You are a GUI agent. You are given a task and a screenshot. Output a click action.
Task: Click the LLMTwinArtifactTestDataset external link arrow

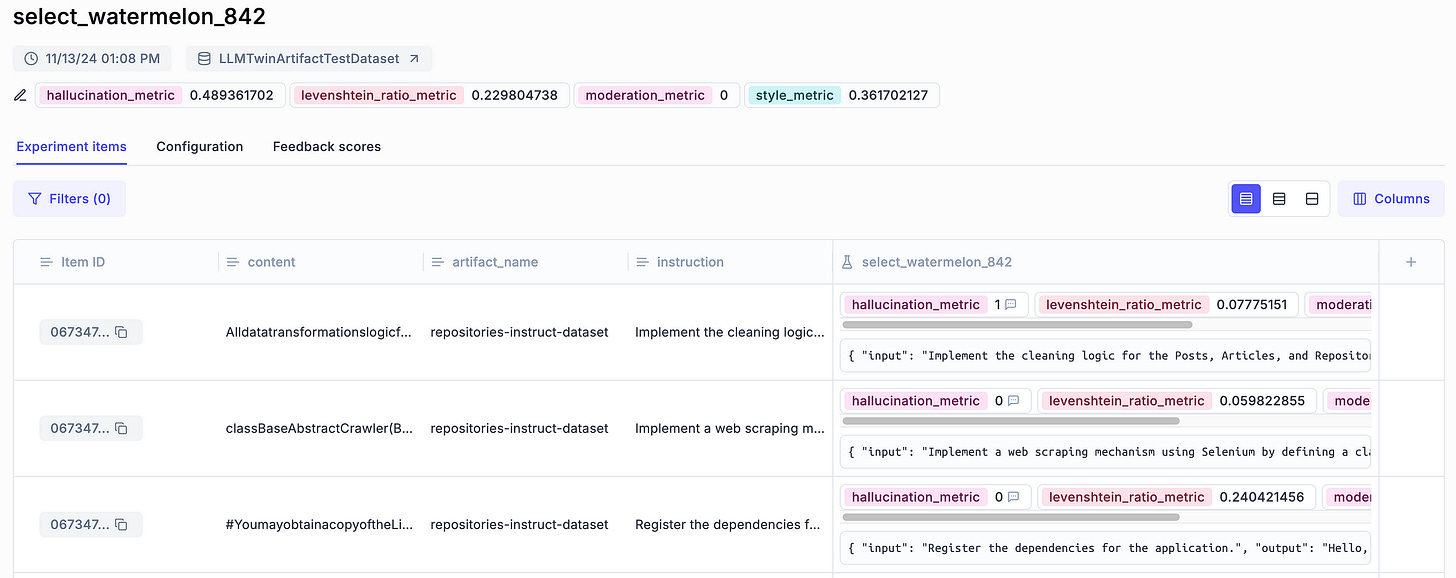tap(414, 59)
